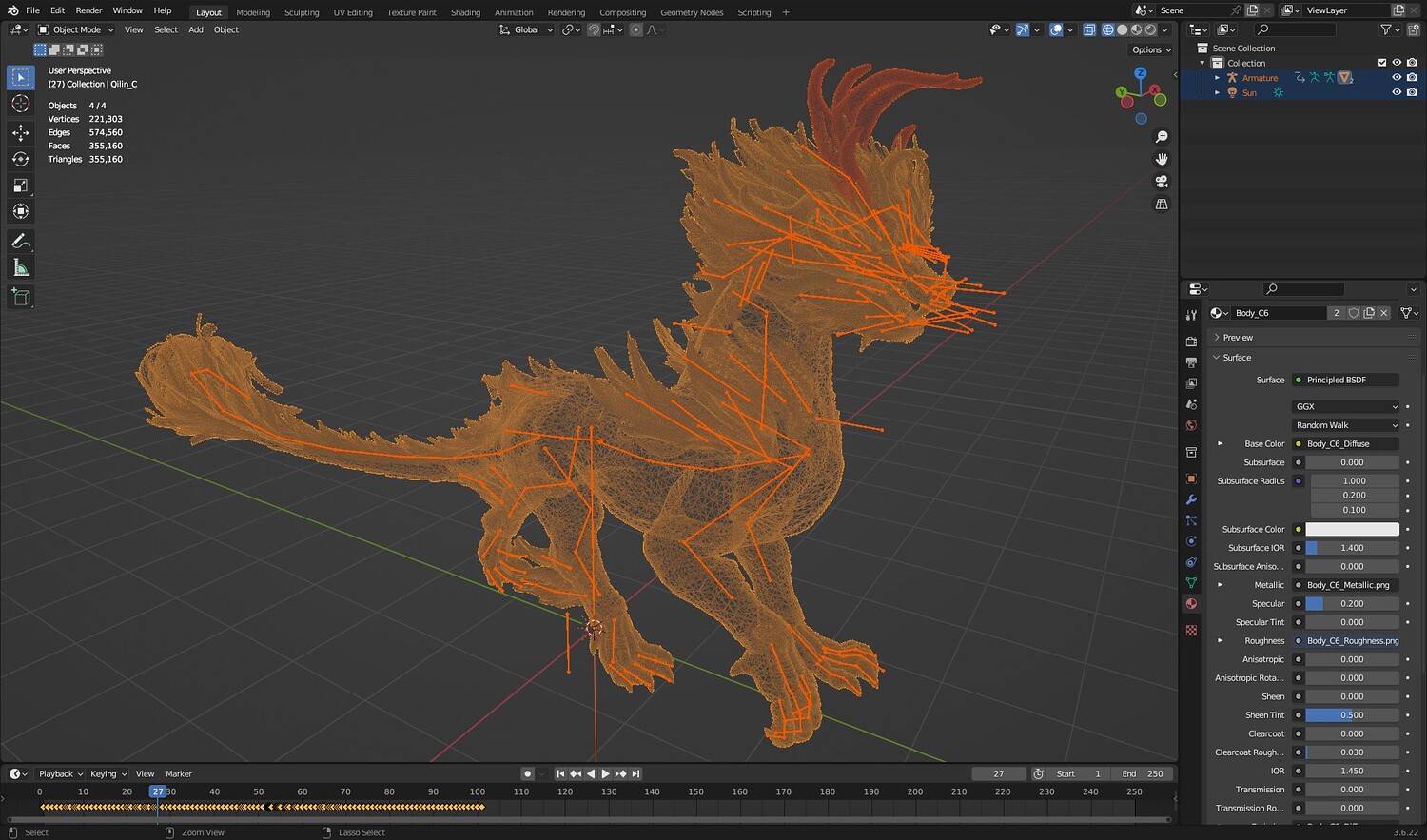
Task: Open the Output properties tab
Action: (x=1191, y=362)
